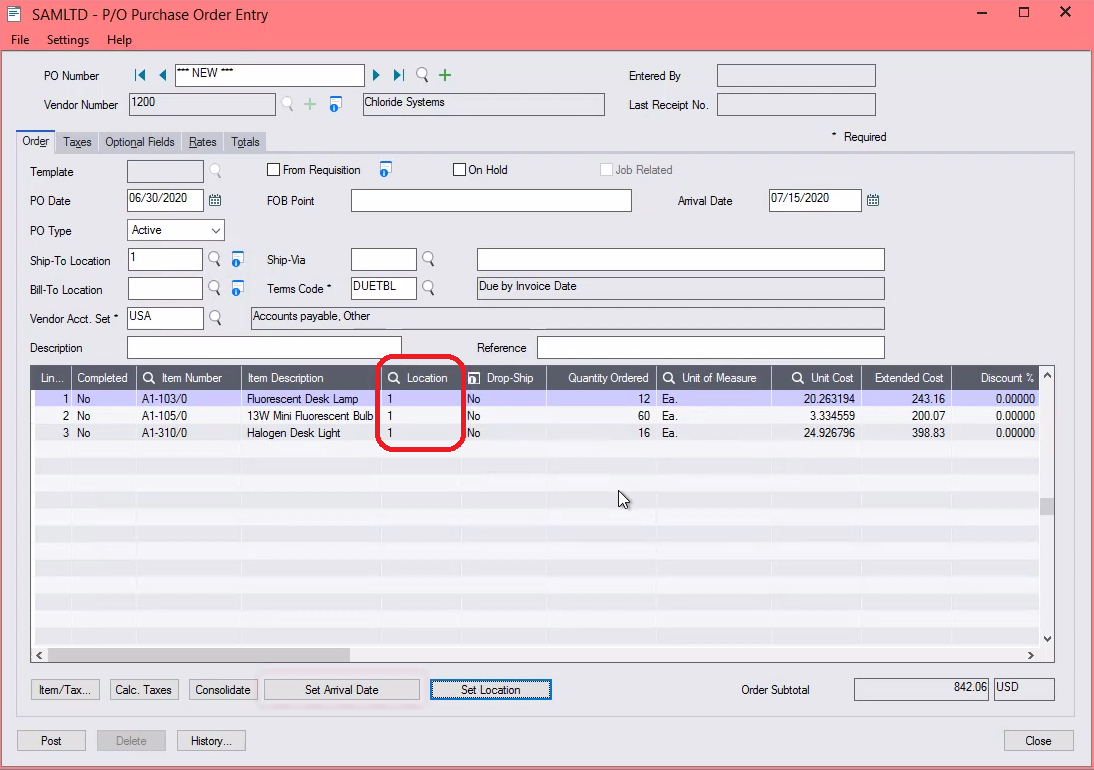
Task: Click the Ship-To Location drilldown icon
Action: coord(237,259)
